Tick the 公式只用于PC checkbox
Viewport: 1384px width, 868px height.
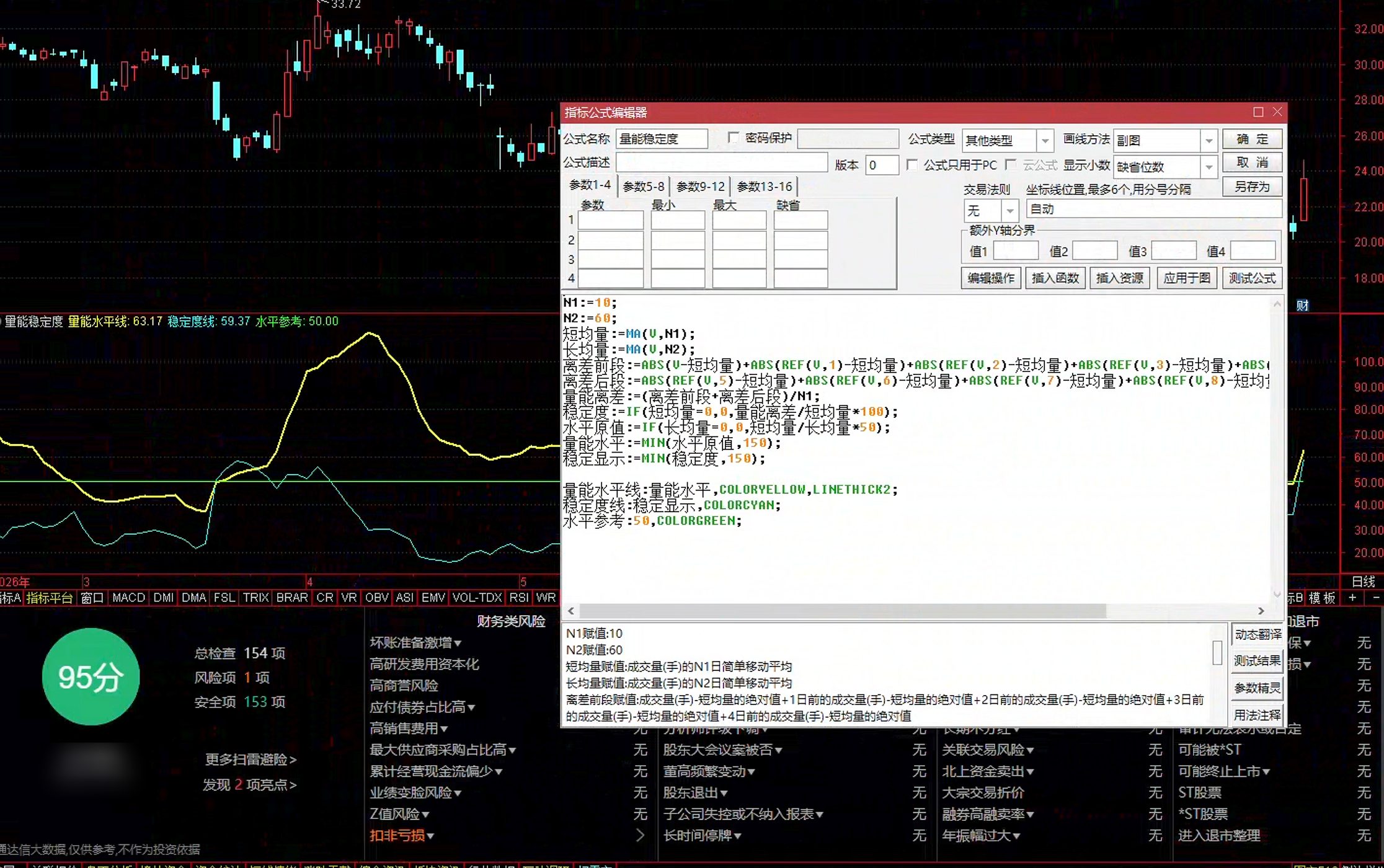(912, 165)
